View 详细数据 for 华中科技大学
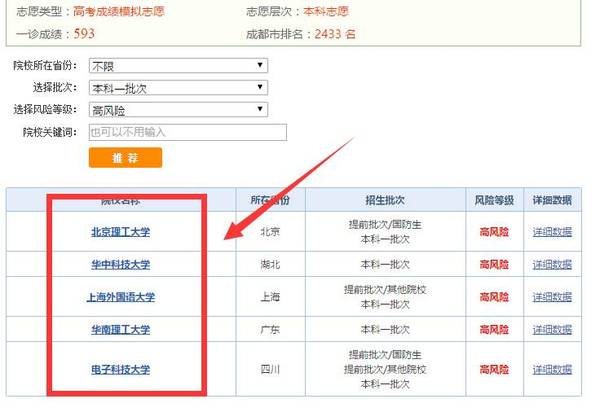The width and height of the screenshot is (600, 412). pyautogui.click(x=552, y=264)
